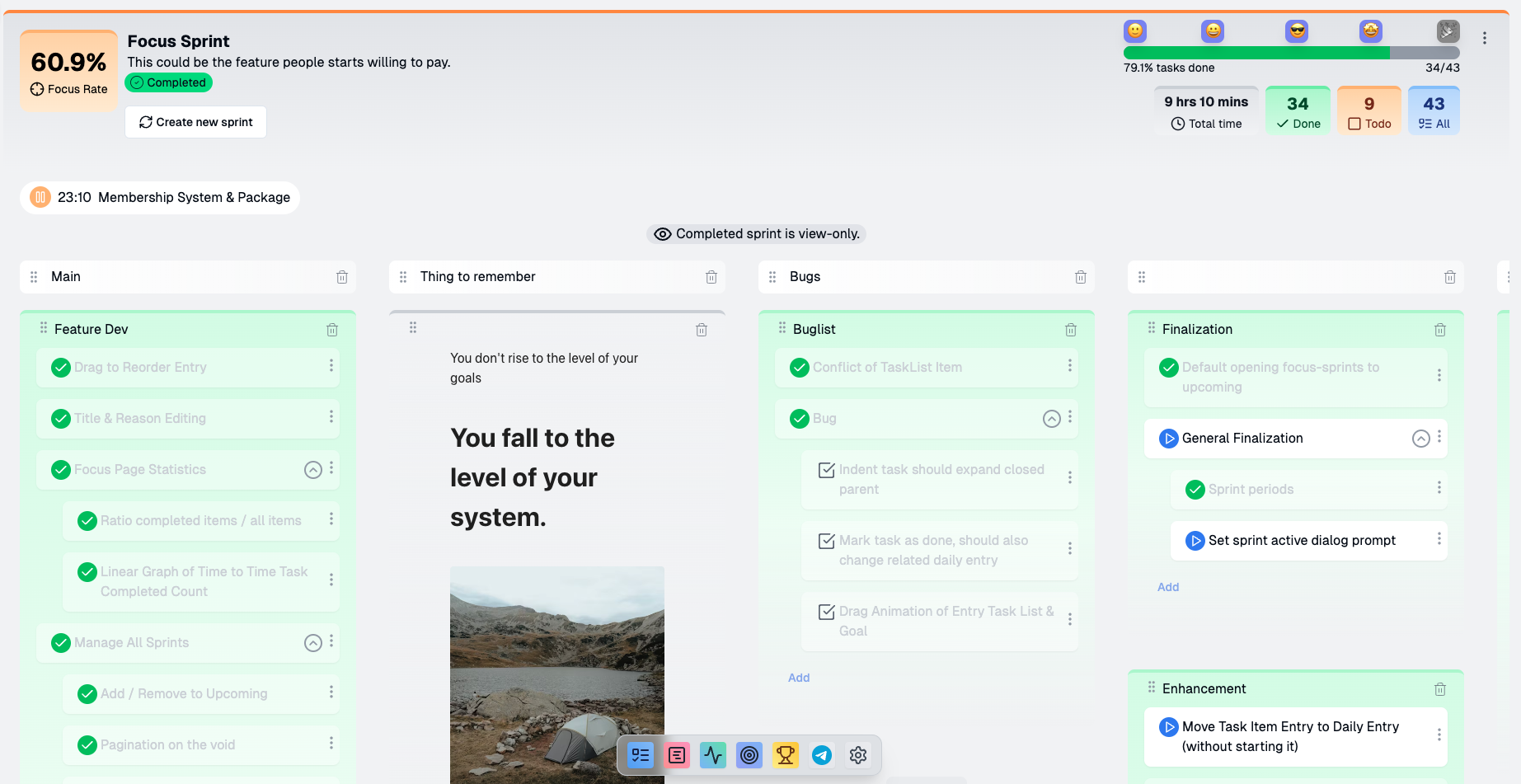1521x784 pixels.
Task: Filter tasks by the Todo tab
Action: [x=1369, y=111]
